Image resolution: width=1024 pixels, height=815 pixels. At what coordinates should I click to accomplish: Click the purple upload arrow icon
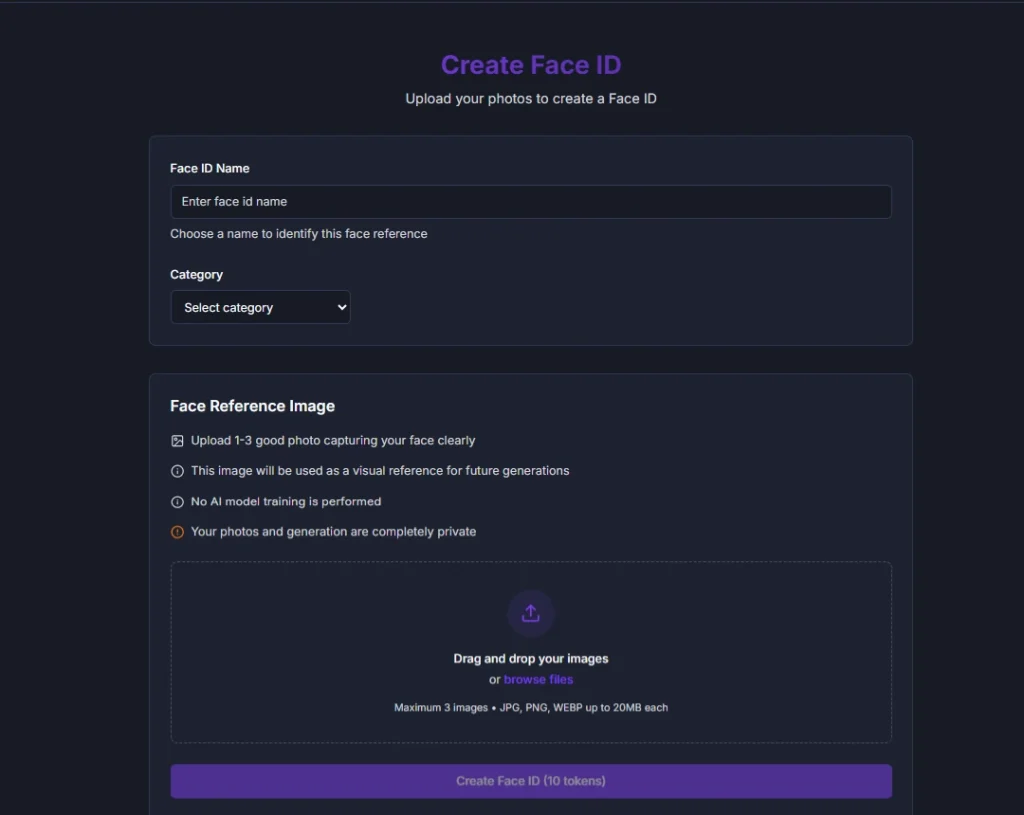531,613
